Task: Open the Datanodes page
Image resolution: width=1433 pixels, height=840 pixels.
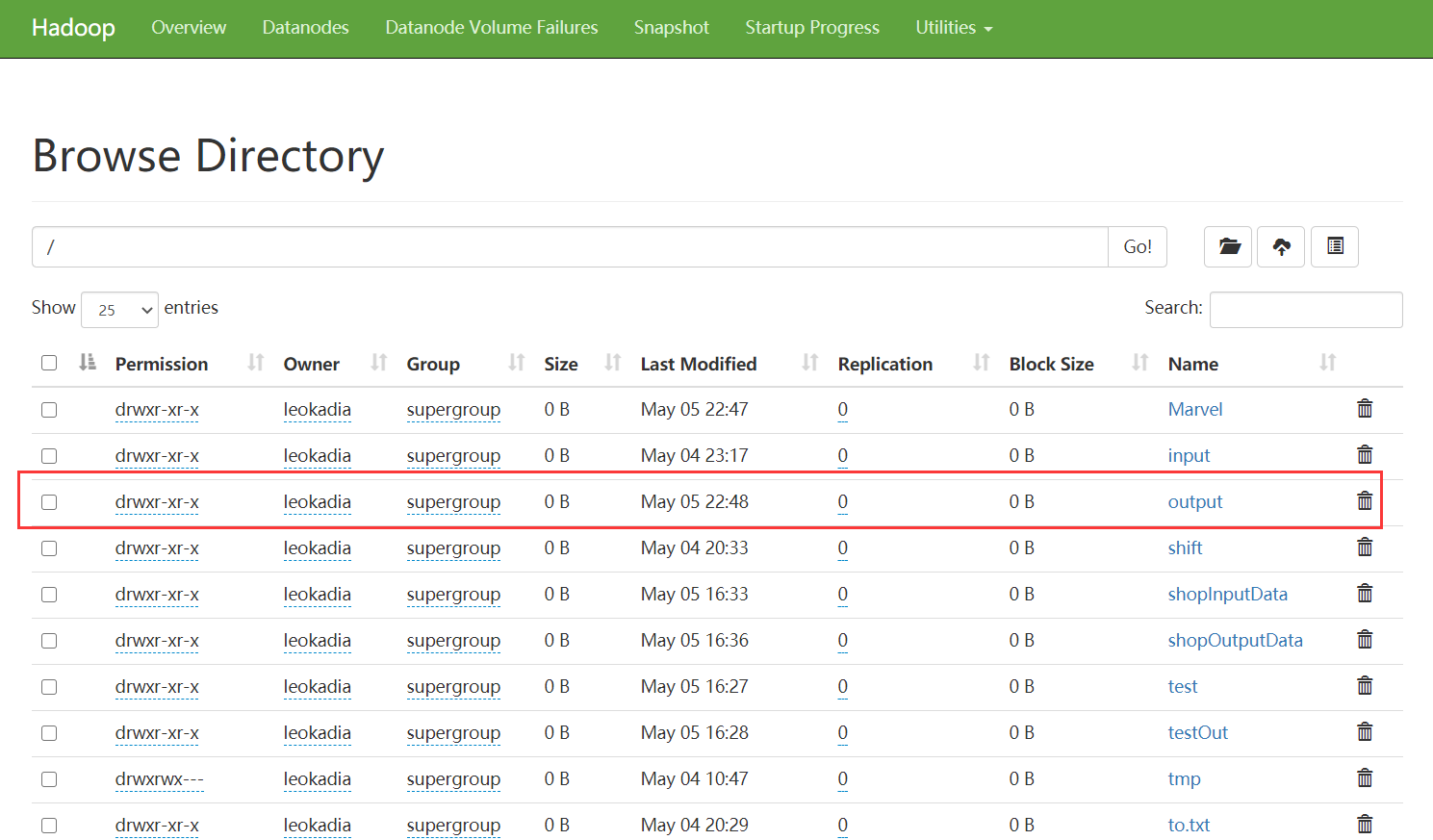Action: point(306,28)
